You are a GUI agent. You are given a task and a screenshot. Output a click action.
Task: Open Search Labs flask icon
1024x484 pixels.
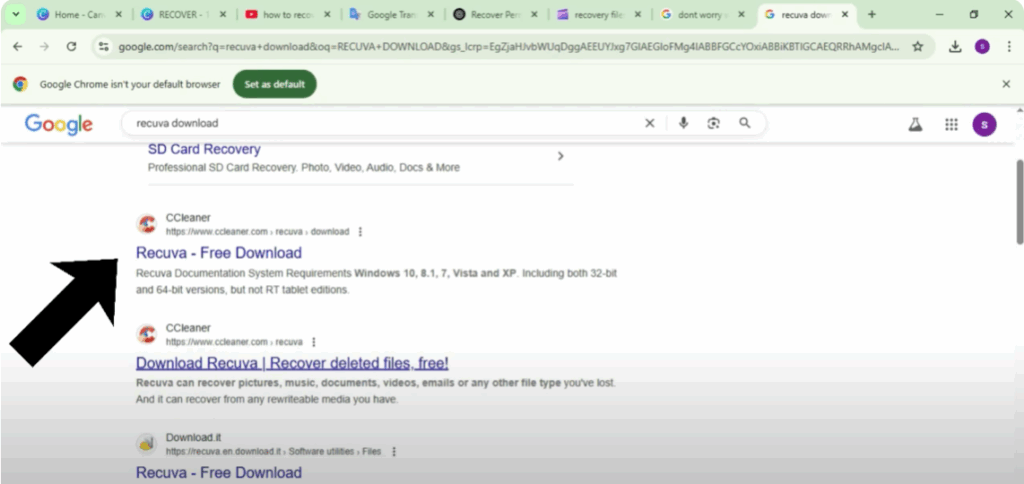point(916,124)
